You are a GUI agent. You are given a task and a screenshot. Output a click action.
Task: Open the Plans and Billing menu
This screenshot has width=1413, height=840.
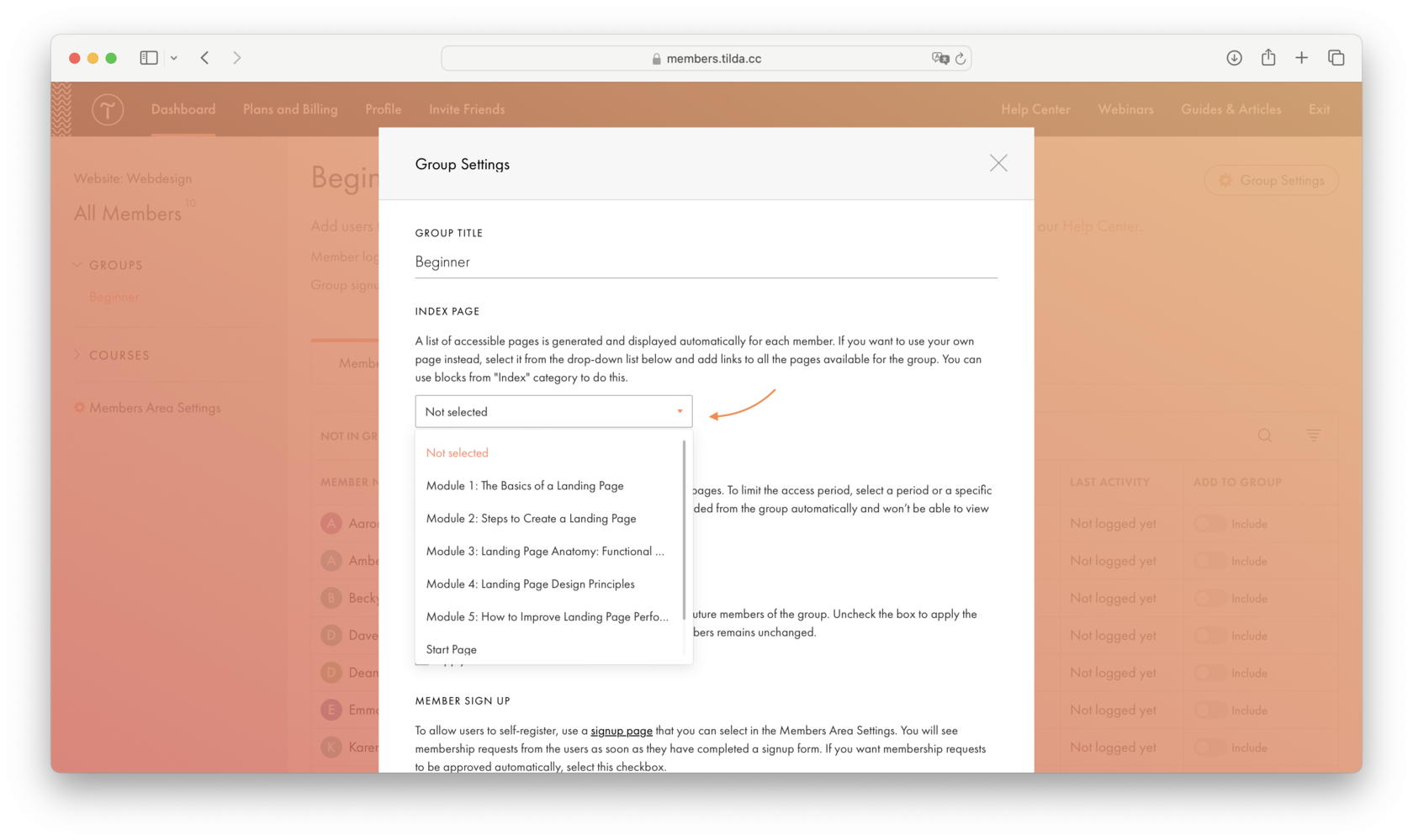coord(289,109)
